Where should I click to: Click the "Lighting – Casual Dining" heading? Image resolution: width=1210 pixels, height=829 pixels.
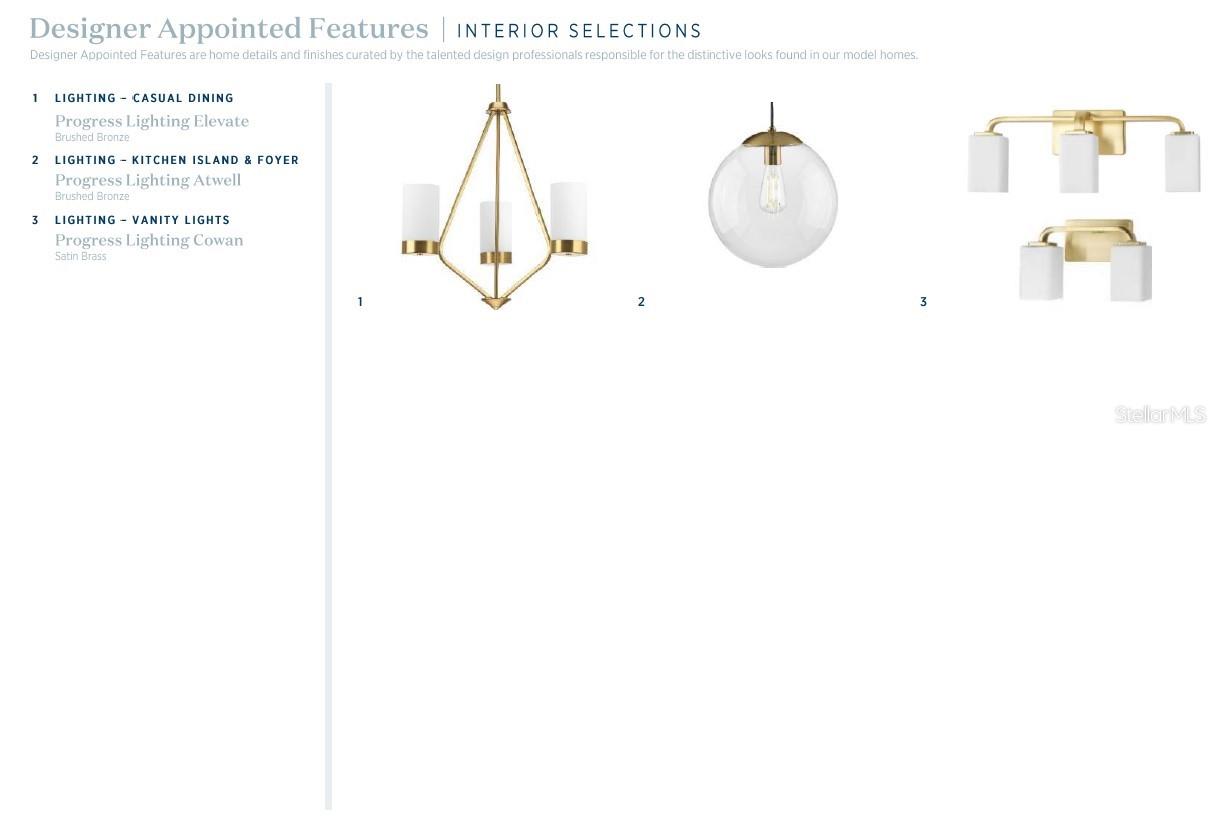pos(144,98)
